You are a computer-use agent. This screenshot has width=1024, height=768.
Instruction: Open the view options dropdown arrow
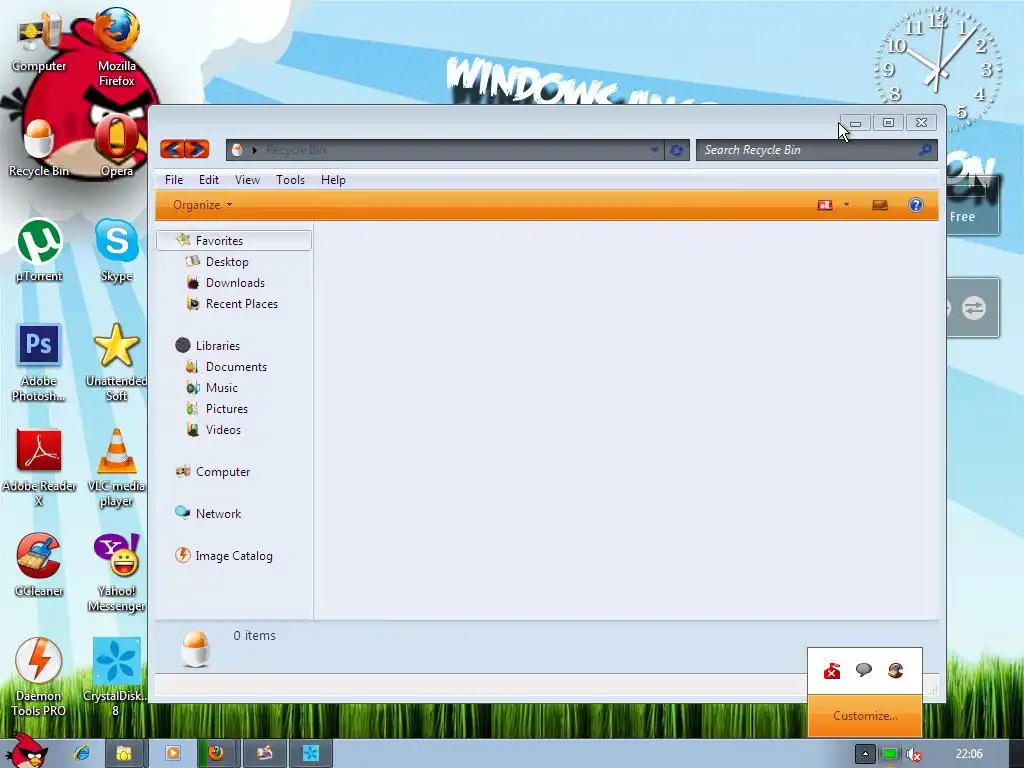846,205
